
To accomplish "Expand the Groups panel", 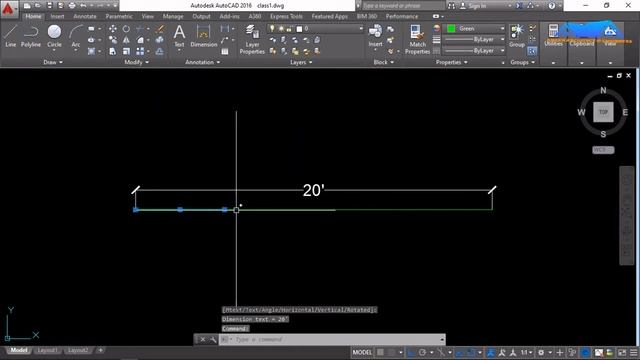I will point(522,62).
